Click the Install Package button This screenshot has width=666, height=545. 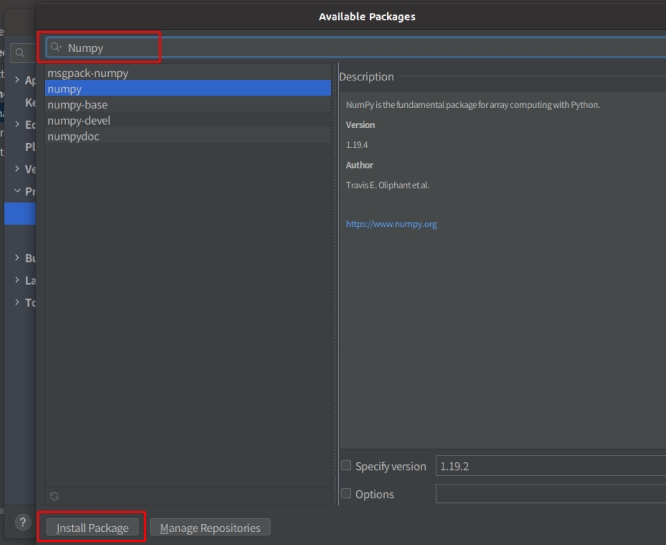click(92, 528)
